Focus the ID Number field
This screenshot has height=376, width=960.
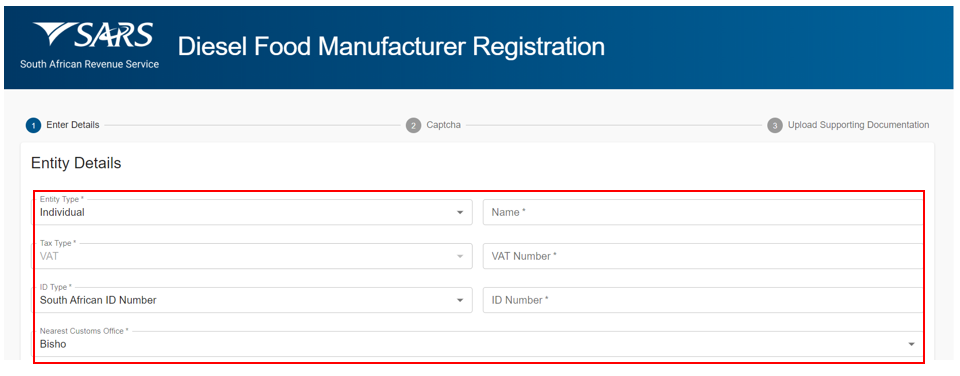[x=703, y=300]
